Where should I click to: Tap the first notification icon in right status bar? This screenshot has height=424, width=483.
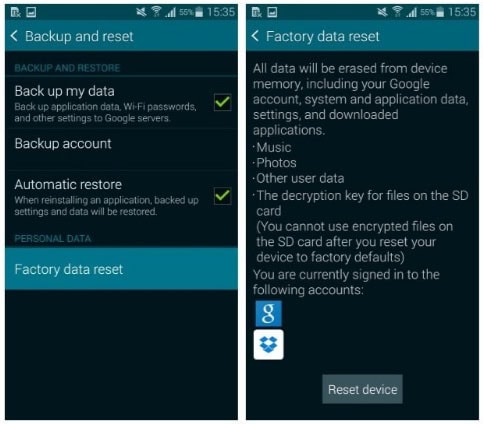(x=257, y=13)
